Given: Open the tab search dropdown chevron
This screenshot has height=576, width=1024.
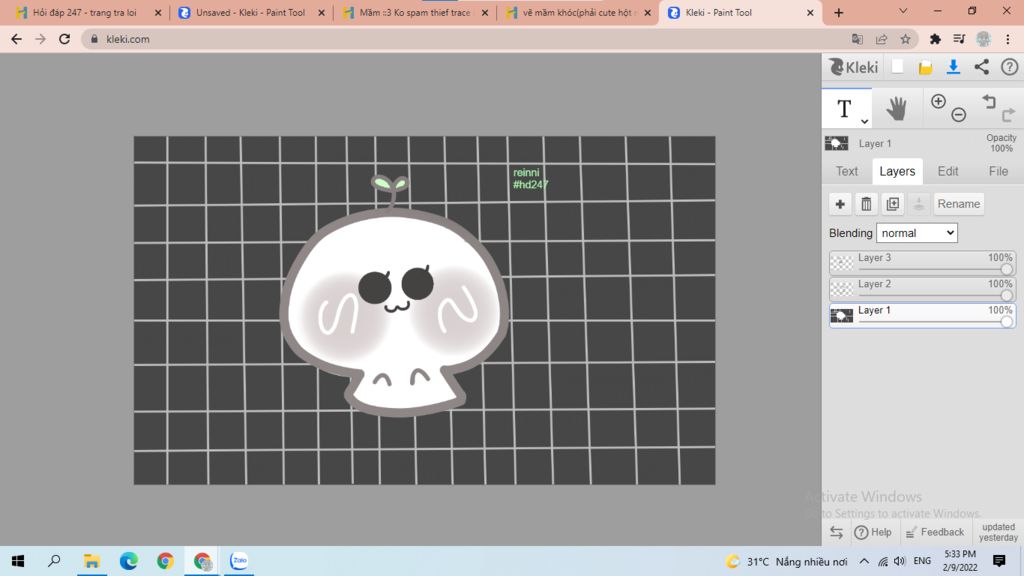Looking at the screenshot, I should point(903,11).
